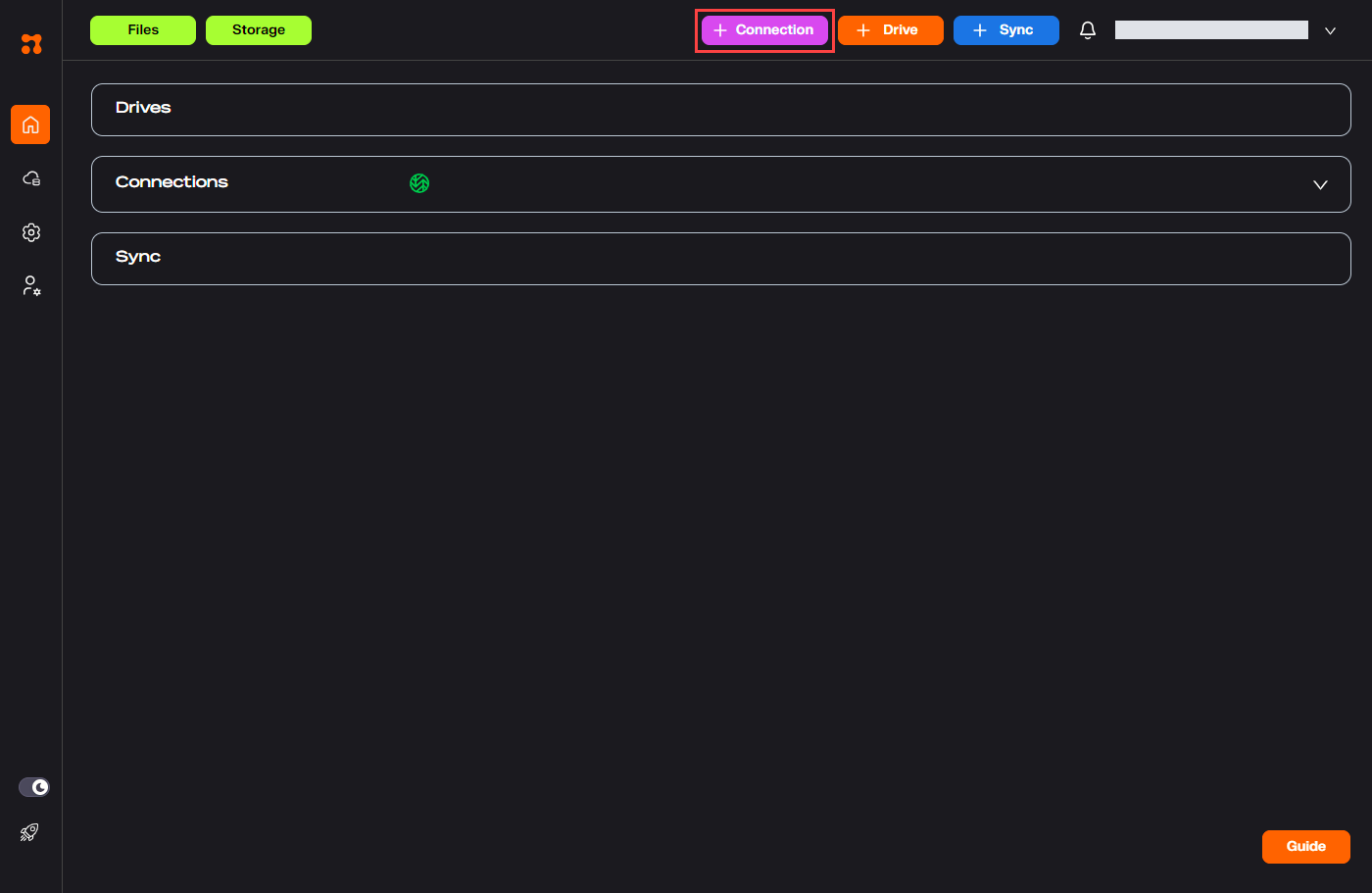Switch to the Storage tab

tap(259, 30)
